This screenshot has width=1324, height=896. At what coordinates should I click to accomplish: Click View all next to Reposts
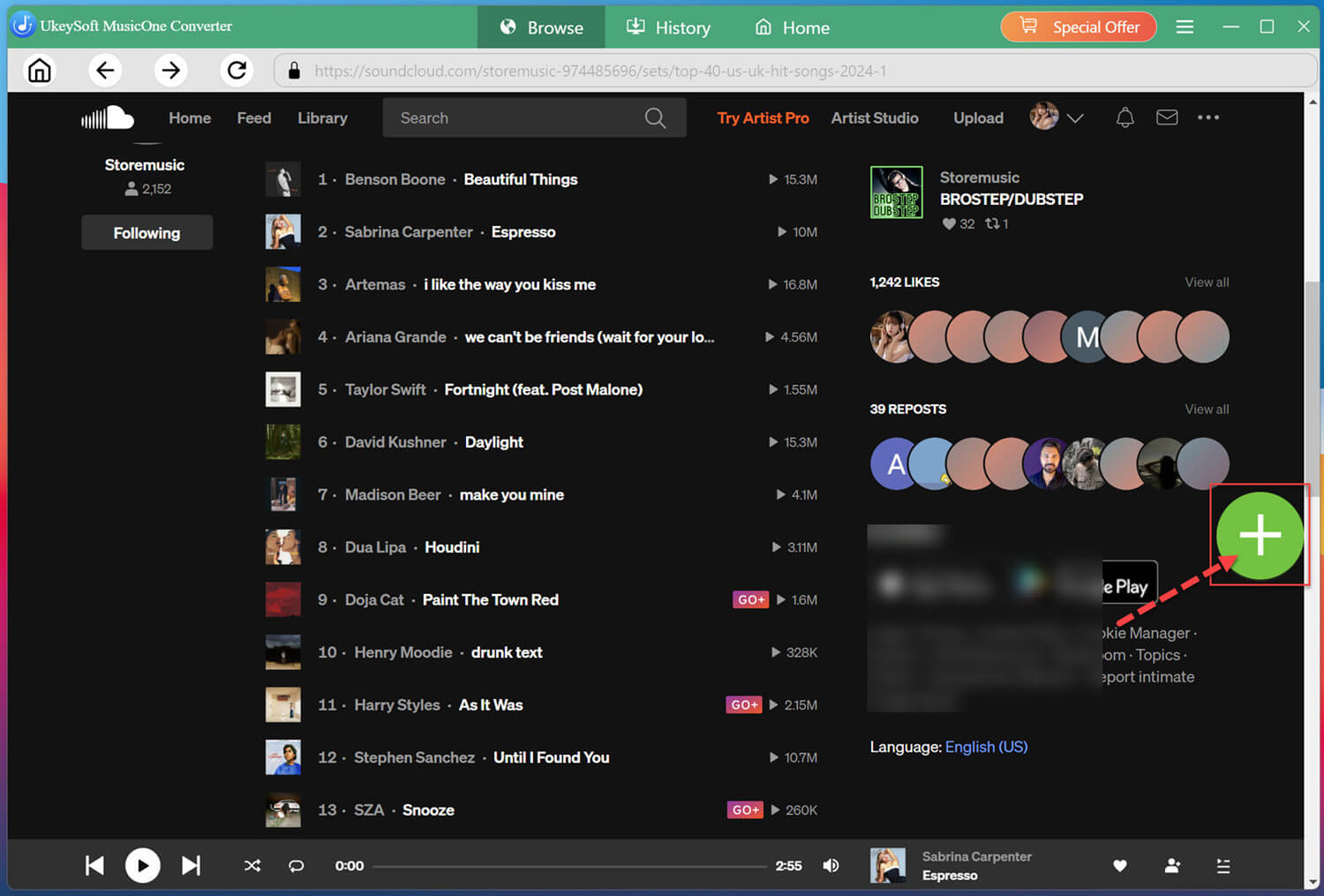tap(1207, 409)
